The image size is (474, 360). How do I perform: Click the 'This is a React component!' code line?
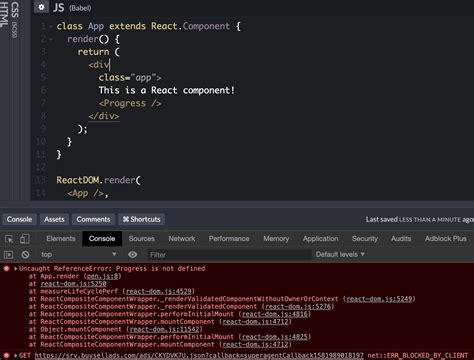point(166,90)
